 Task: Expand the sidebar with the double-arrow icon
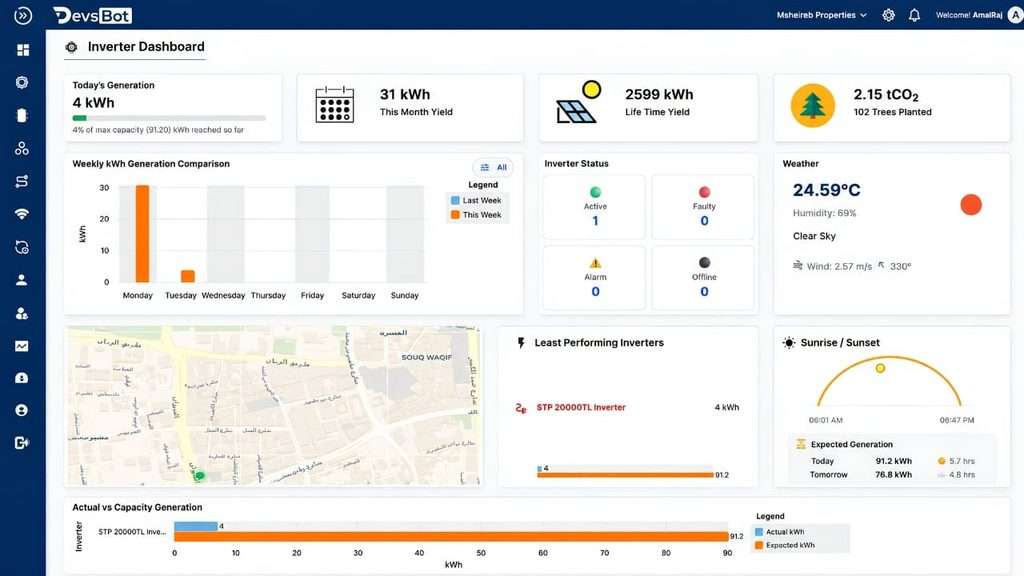coord(23,16)
